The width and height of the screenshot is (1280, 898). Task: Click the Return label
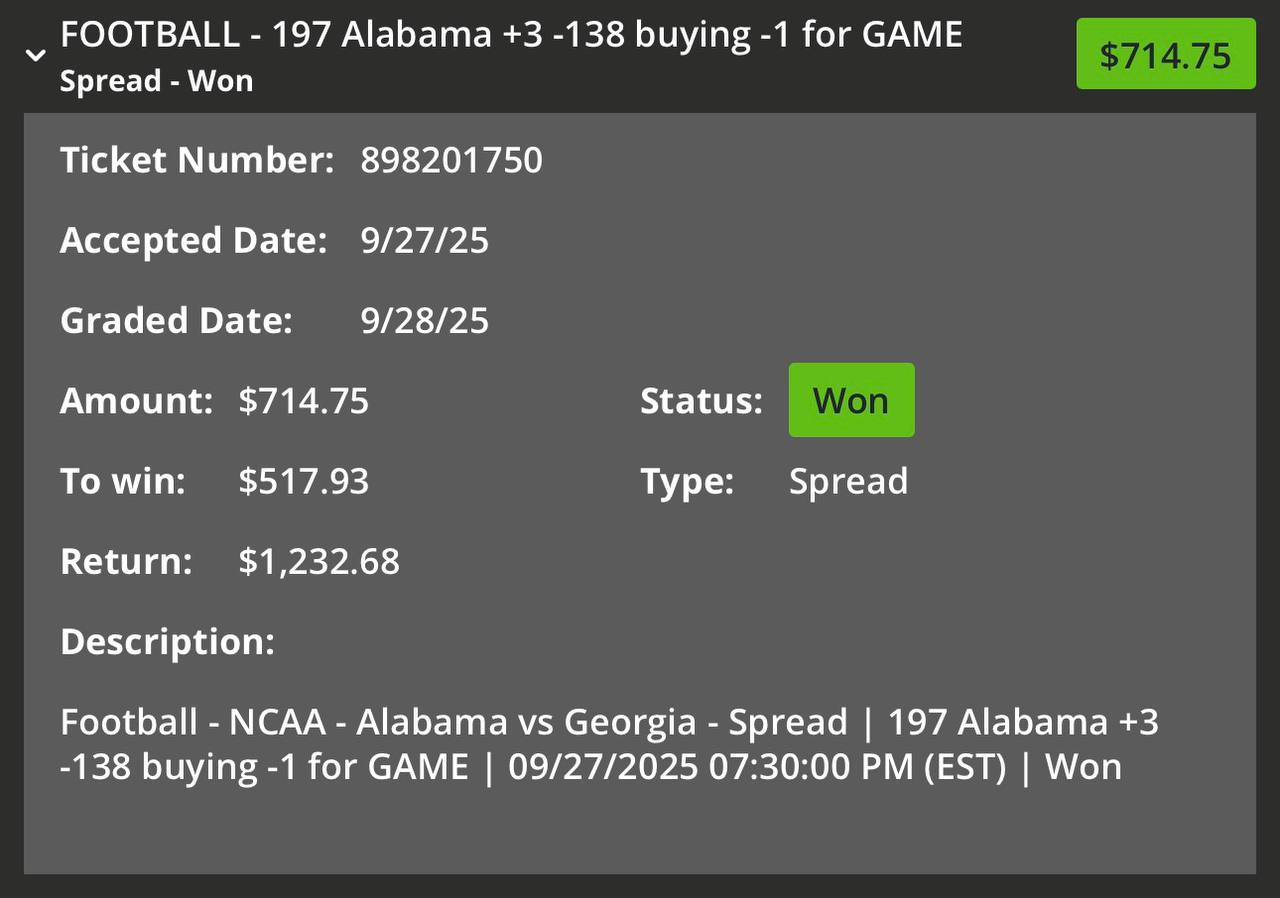pyautogui.click(x=126, y=561)
